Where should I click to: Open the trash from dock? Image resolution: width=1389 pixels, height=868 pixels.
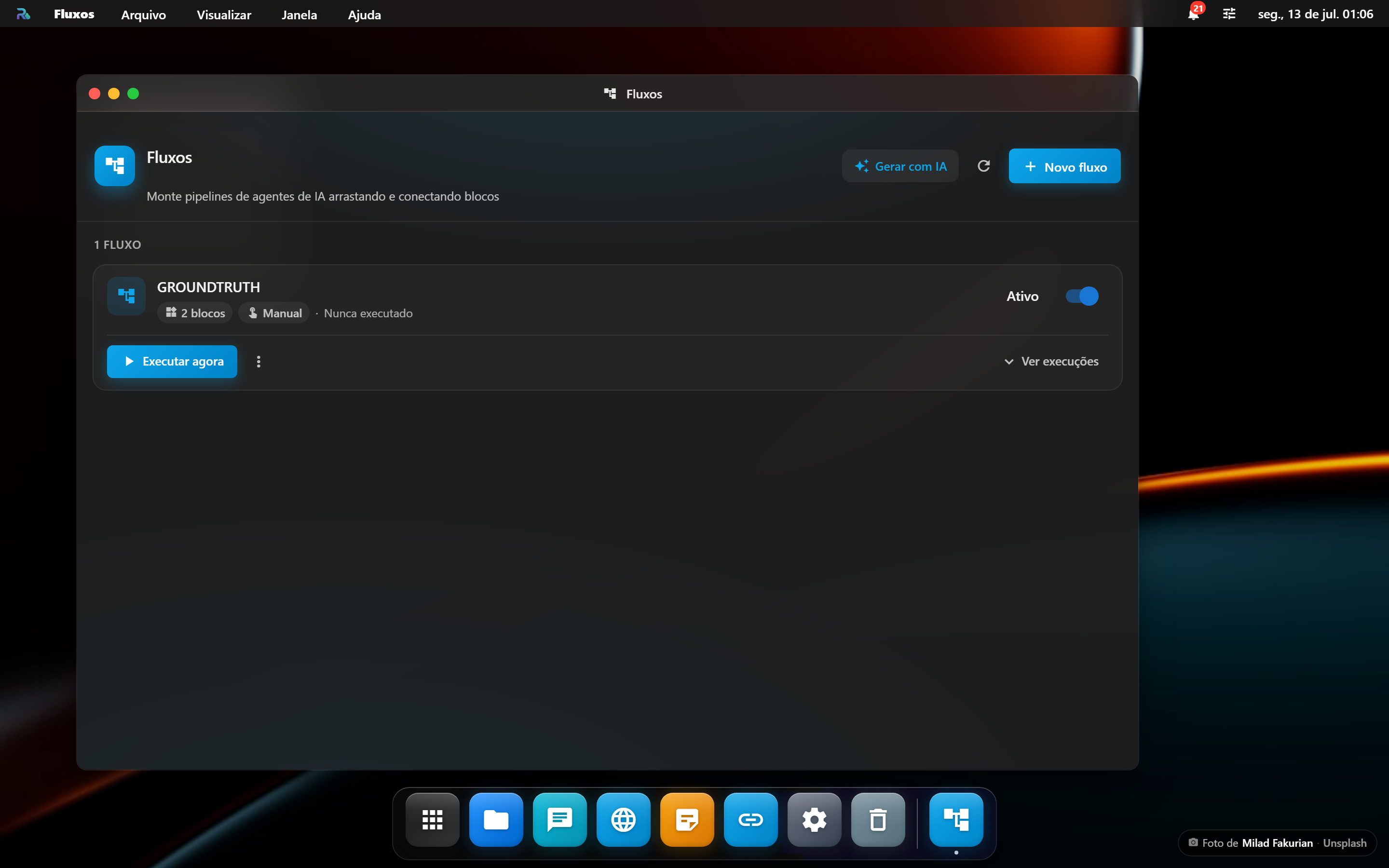tap(878, 820)
